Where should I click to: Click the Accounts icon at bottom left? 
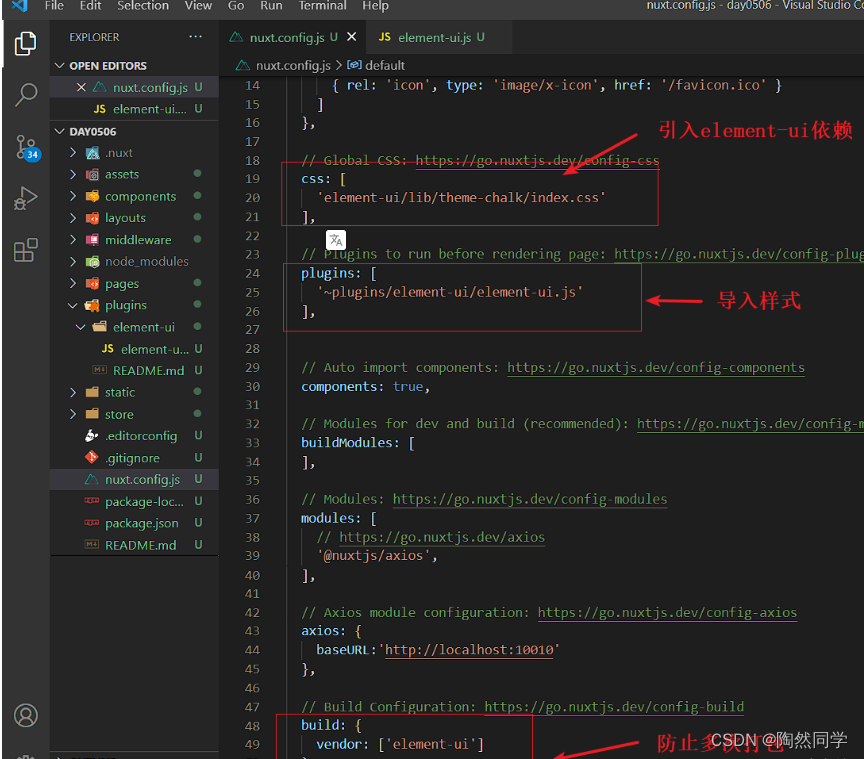(x=25, y=716)
